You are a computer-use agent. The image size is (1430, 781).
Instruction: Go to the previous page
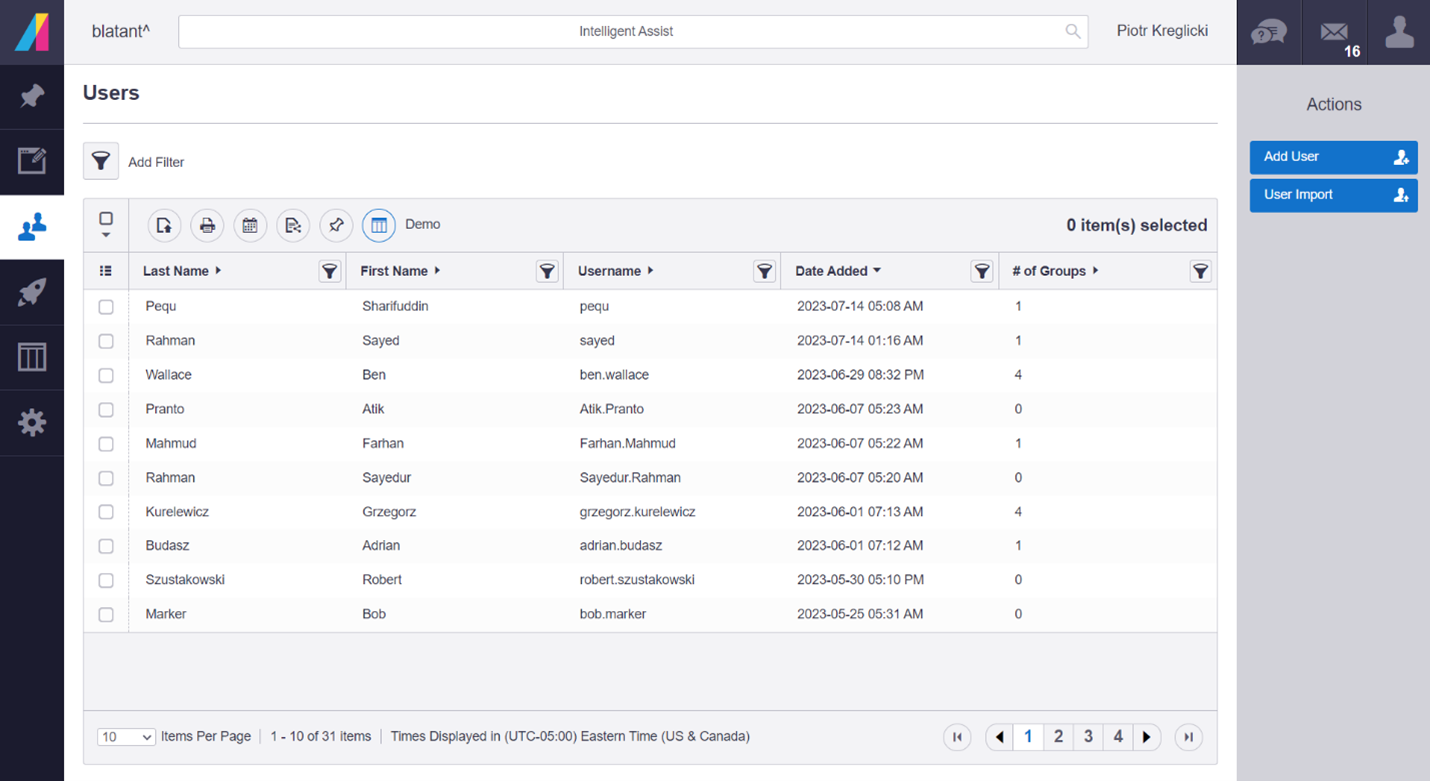click(999, 737)
